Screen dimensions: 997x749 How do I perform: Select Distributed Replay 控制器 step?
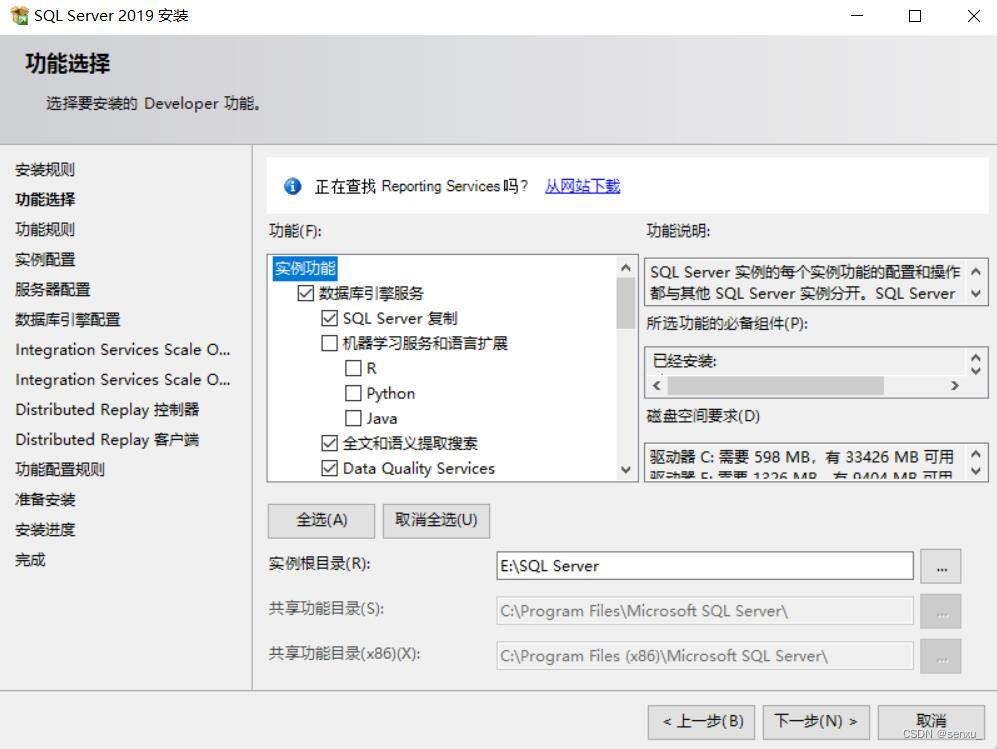coord(107,409)
